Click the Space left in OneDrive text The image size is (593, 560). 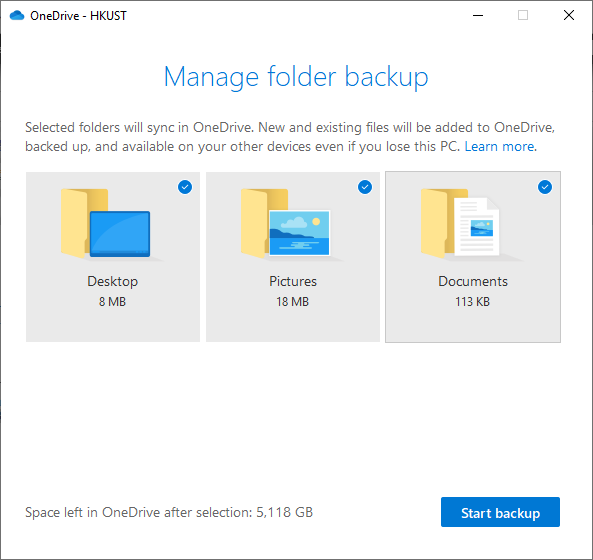[x=169, y=512]
